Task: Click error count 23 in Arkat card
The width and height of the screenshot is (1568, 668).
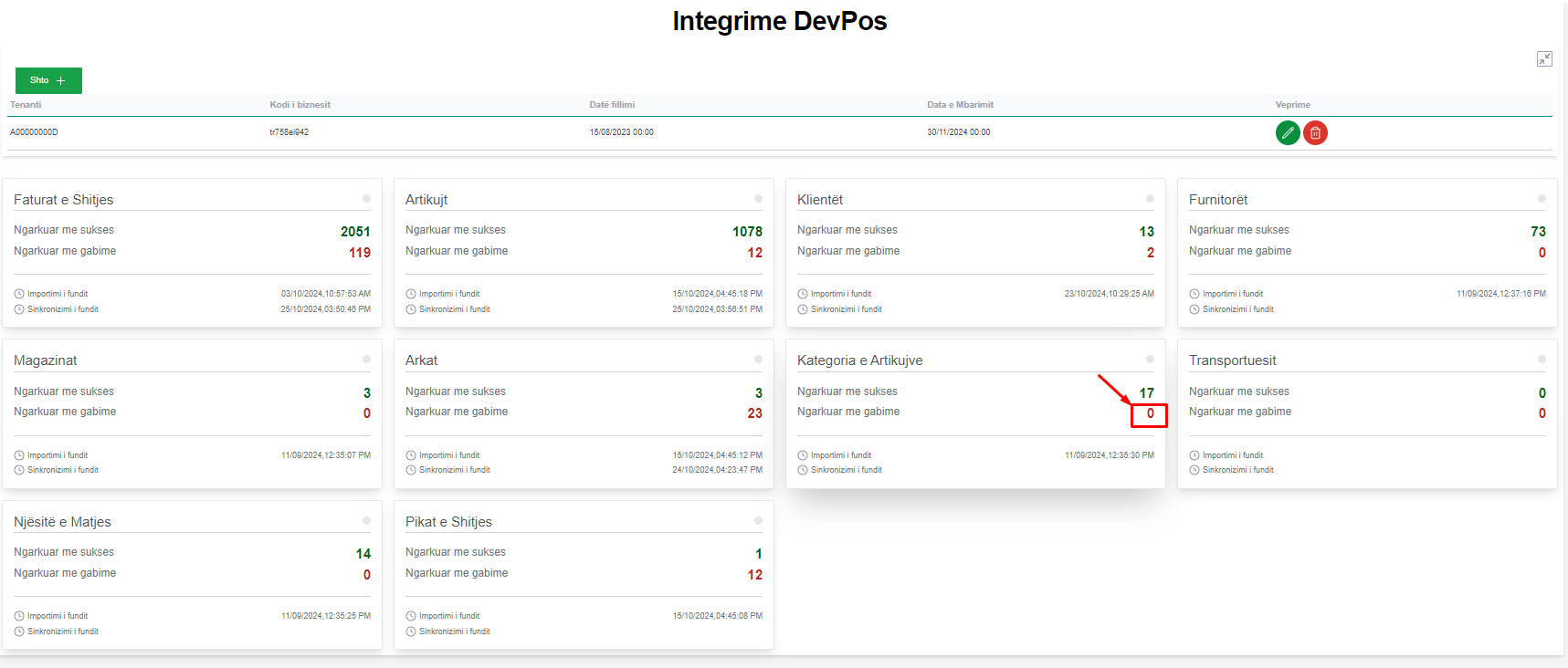Action: point(754,413)
